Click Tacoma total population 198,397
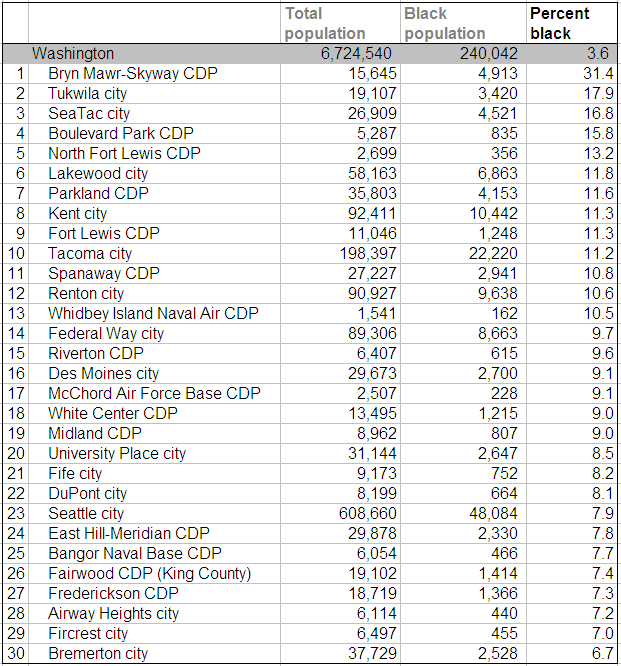This screenshot has height=666, width=621. pyautogui.click(x=368, y=254)
